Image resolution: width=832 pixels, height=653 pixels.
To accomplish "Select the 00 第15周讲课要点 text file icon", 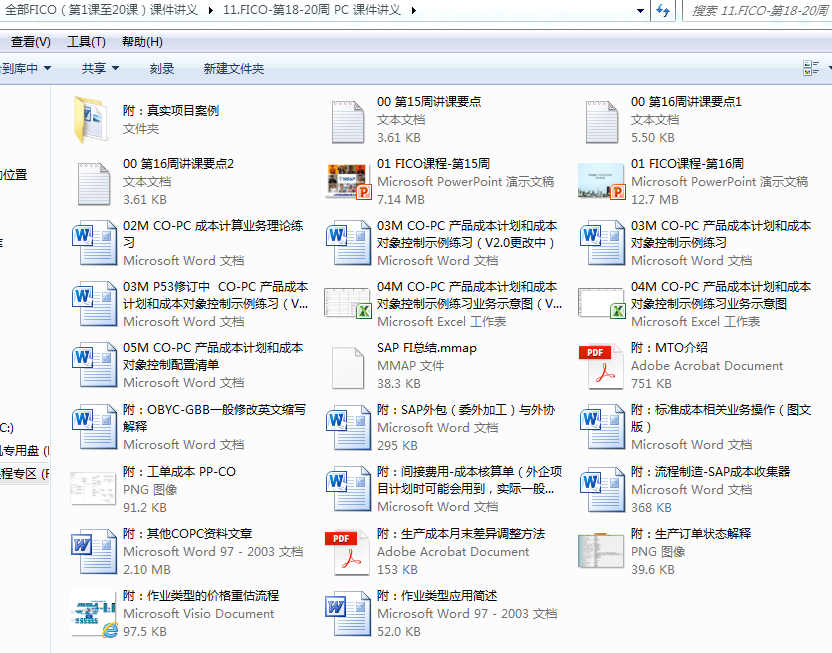I will pos(348,123).
